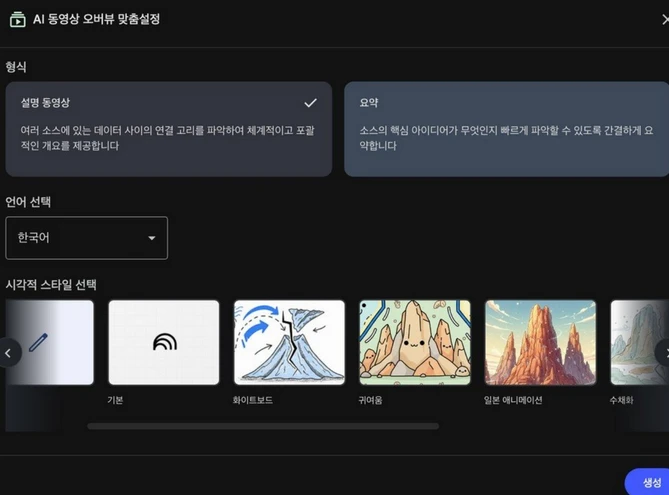
Task: Select the 수채화 watercolor style thumbnail
Action: pos(638,342)
